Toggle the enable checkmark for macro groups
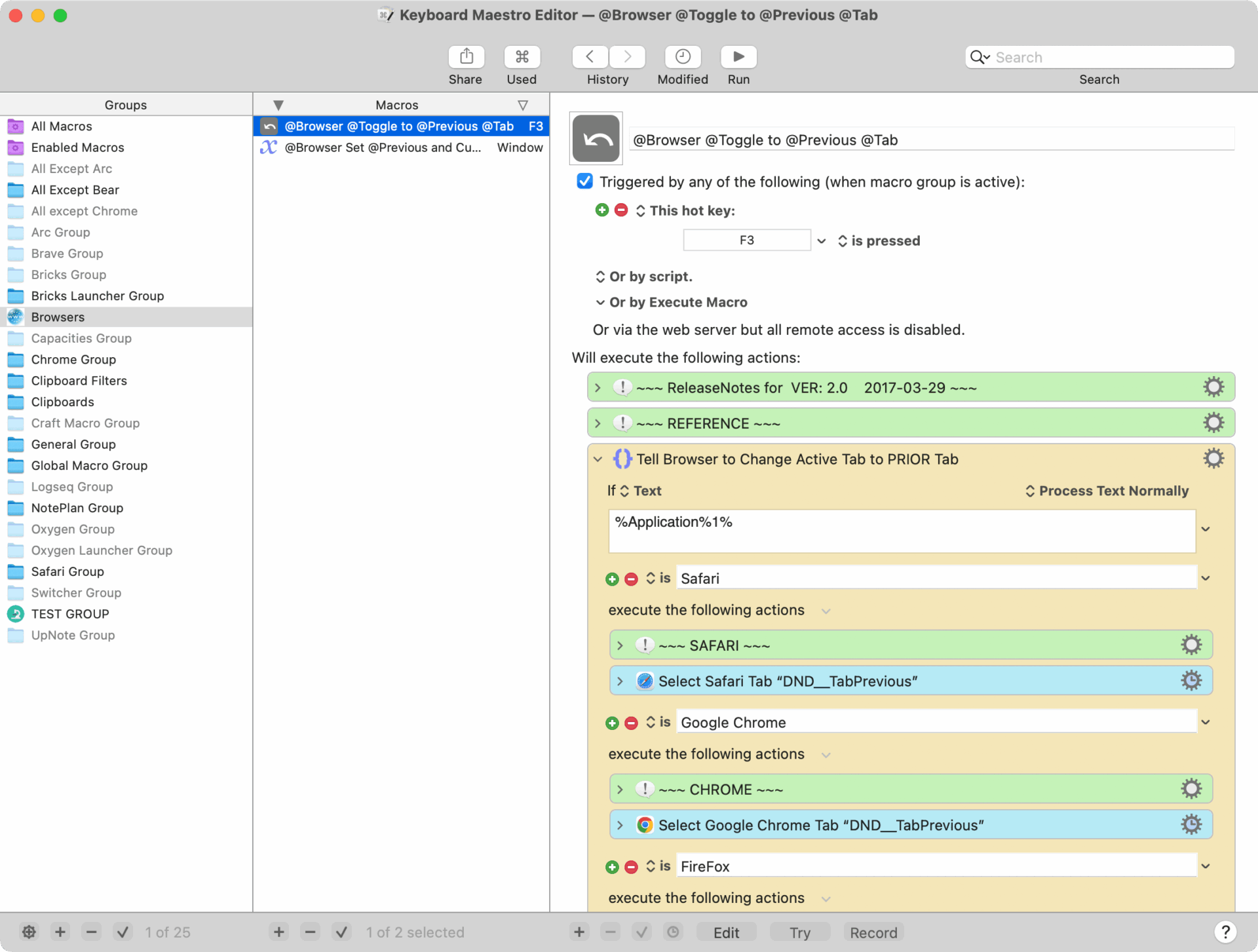This screenshot has width=1258, height=952. click(x=123, y=932)
